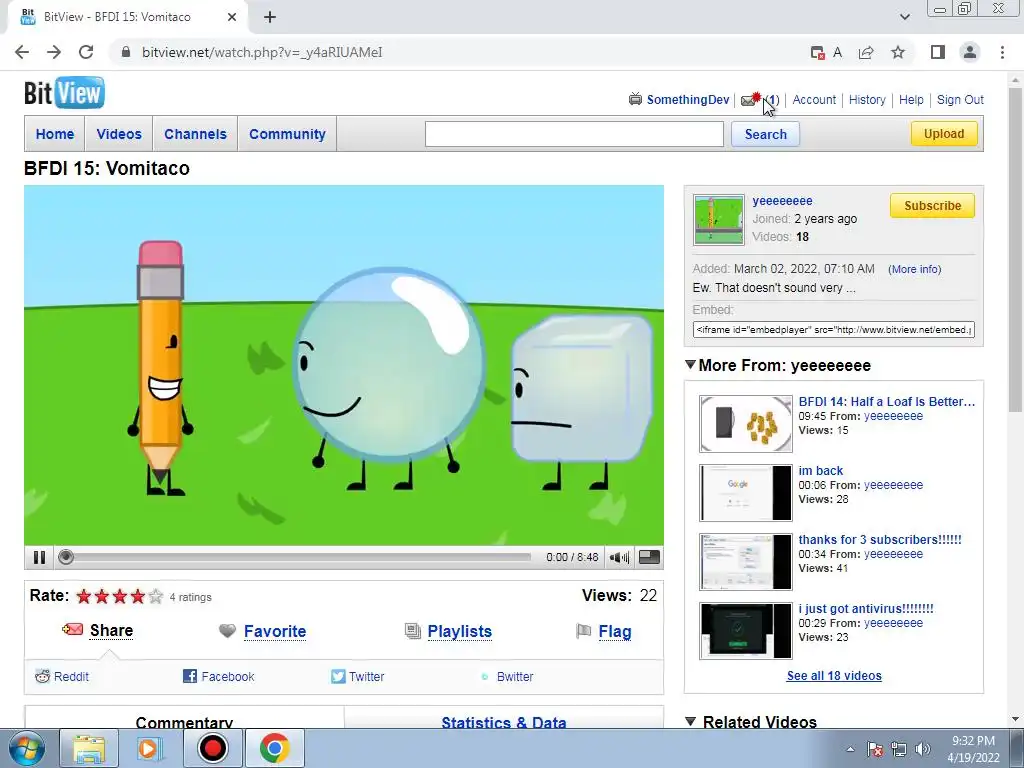Open File Explorer from the taskbar
The width and height of the screenshot is (1024, 768).
[x=89, y=748]
